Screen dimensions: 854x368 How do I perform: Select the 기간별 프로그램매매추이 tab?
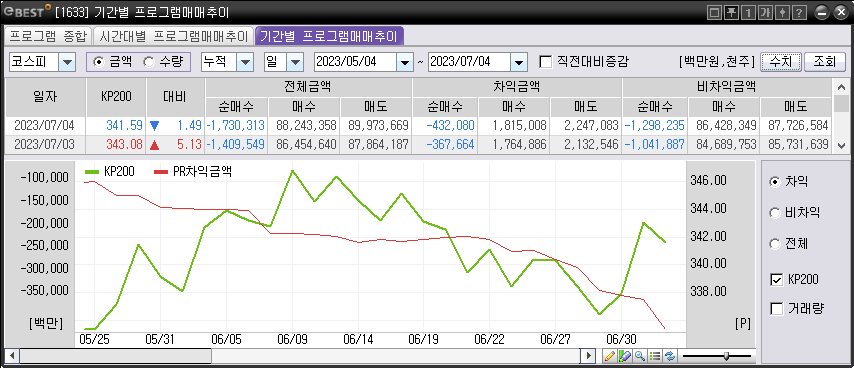pos(330,36)
